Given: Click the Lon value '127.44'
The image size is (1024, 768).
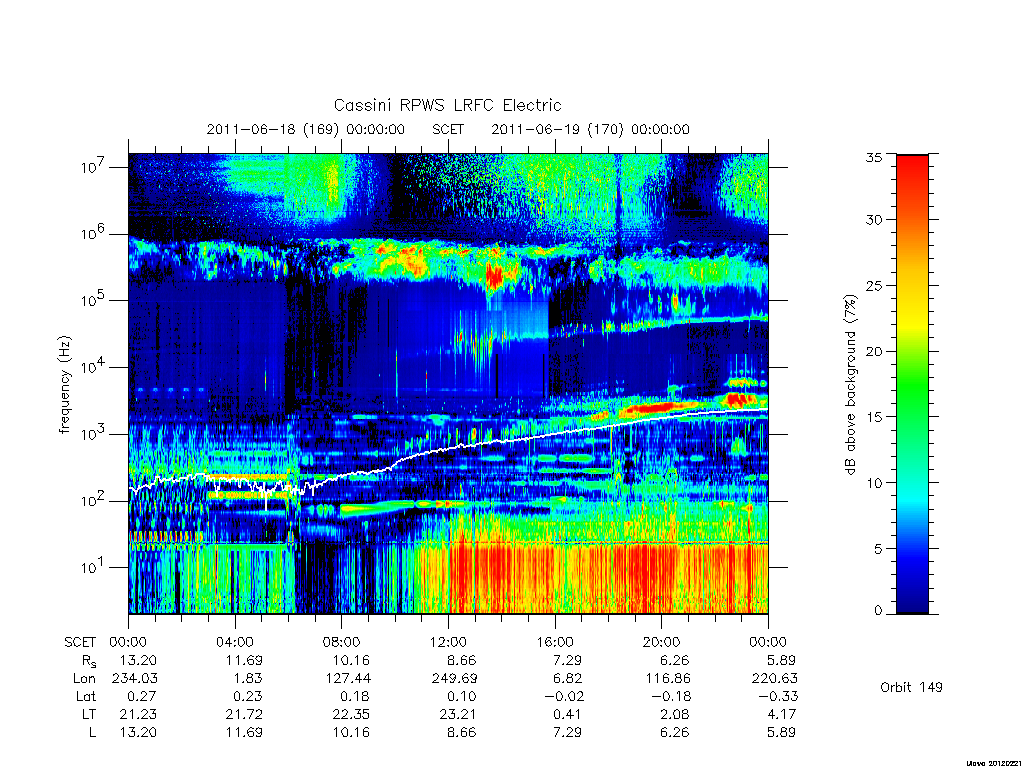Looking at the screenshot, I should [x=347, y=679].
